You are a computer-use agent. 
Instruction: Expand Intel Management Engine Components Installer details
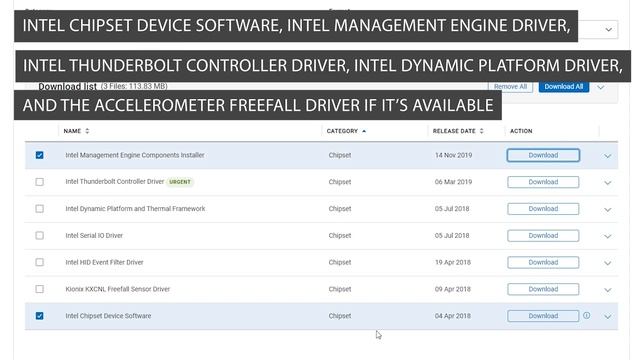607,156
